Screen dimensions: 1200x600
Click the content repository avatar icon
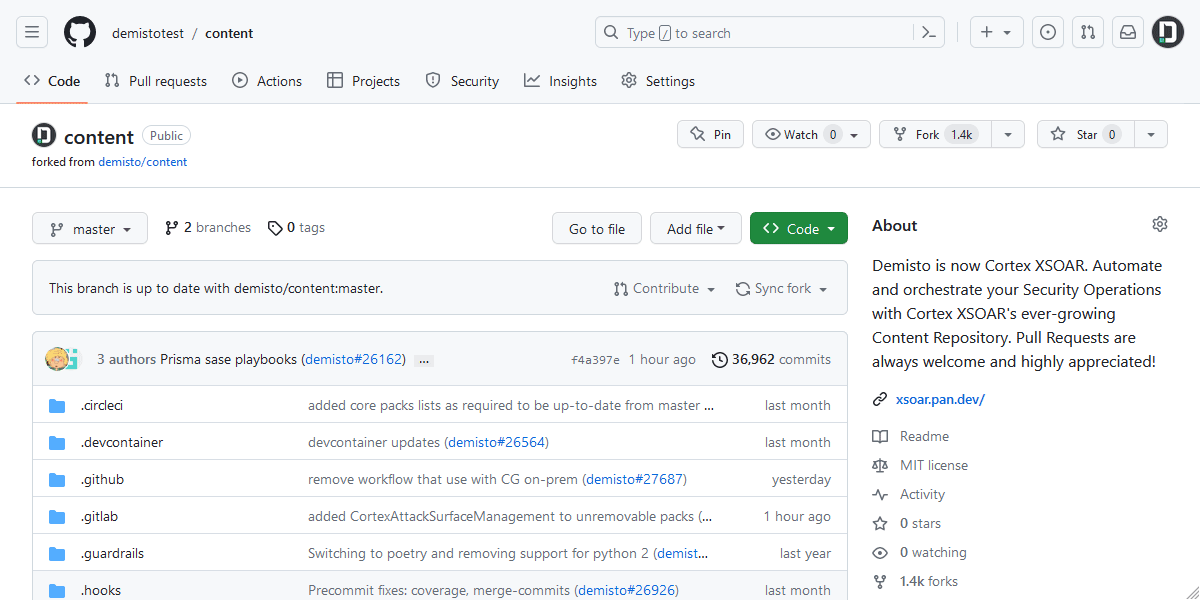click(44, 135)
